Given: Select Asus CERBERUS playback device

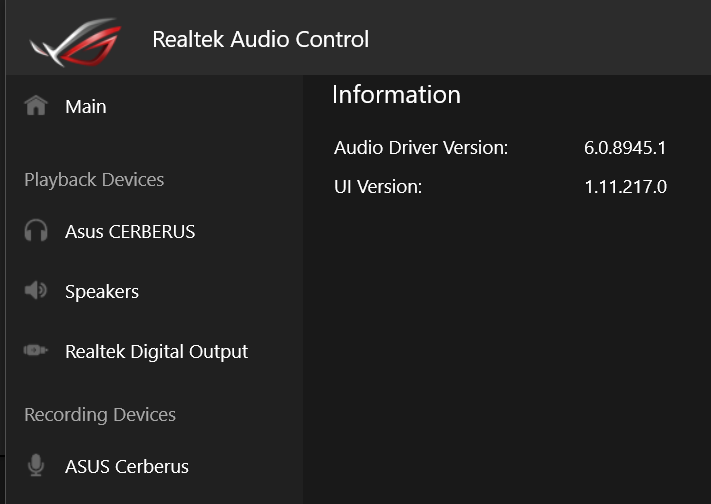Looking at the screenshot, I should (x=130, y=232).
